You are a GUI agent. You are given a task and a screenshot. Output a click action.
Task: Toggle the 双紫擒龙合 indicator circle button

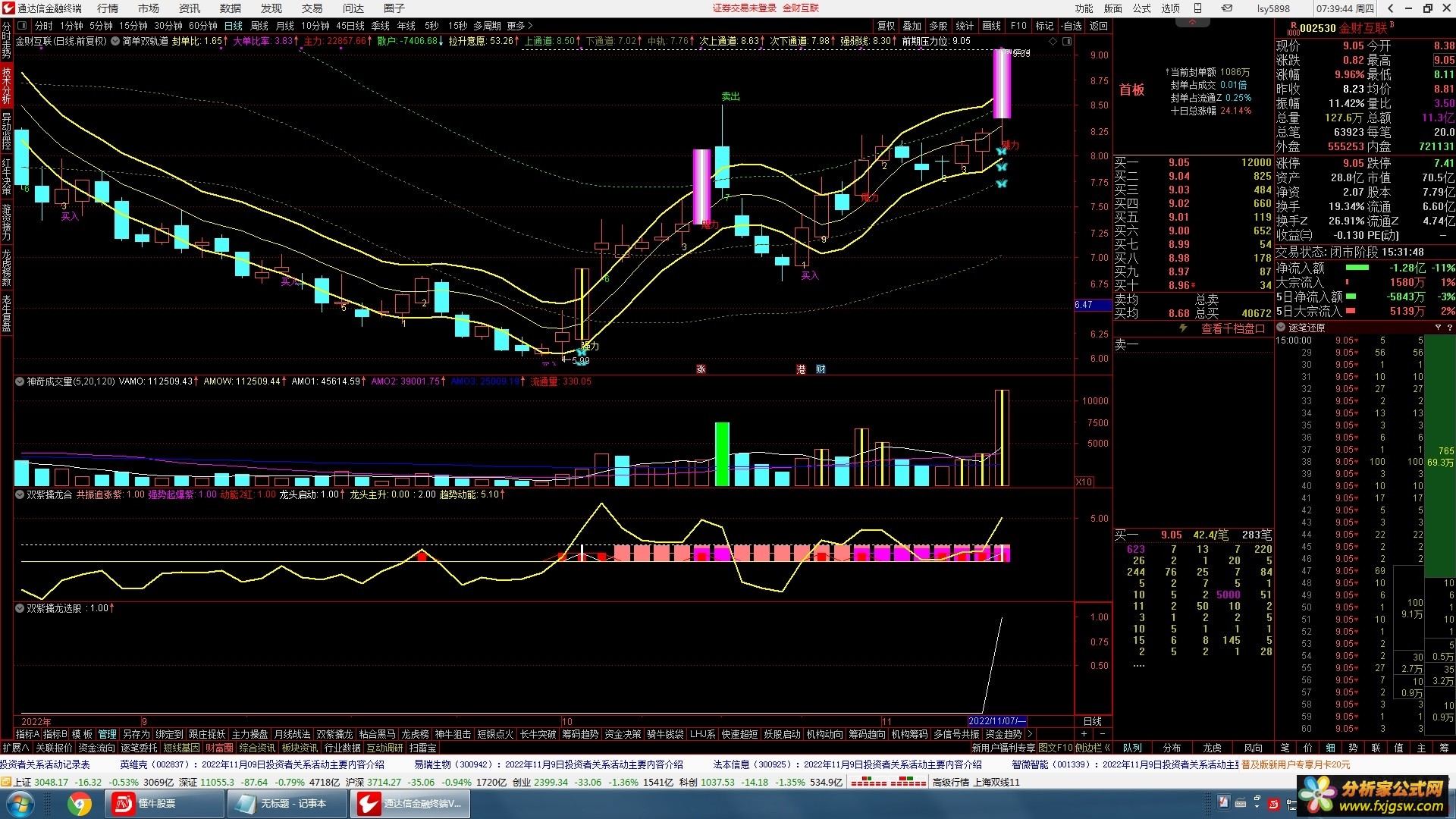click(x=20, y=494)
